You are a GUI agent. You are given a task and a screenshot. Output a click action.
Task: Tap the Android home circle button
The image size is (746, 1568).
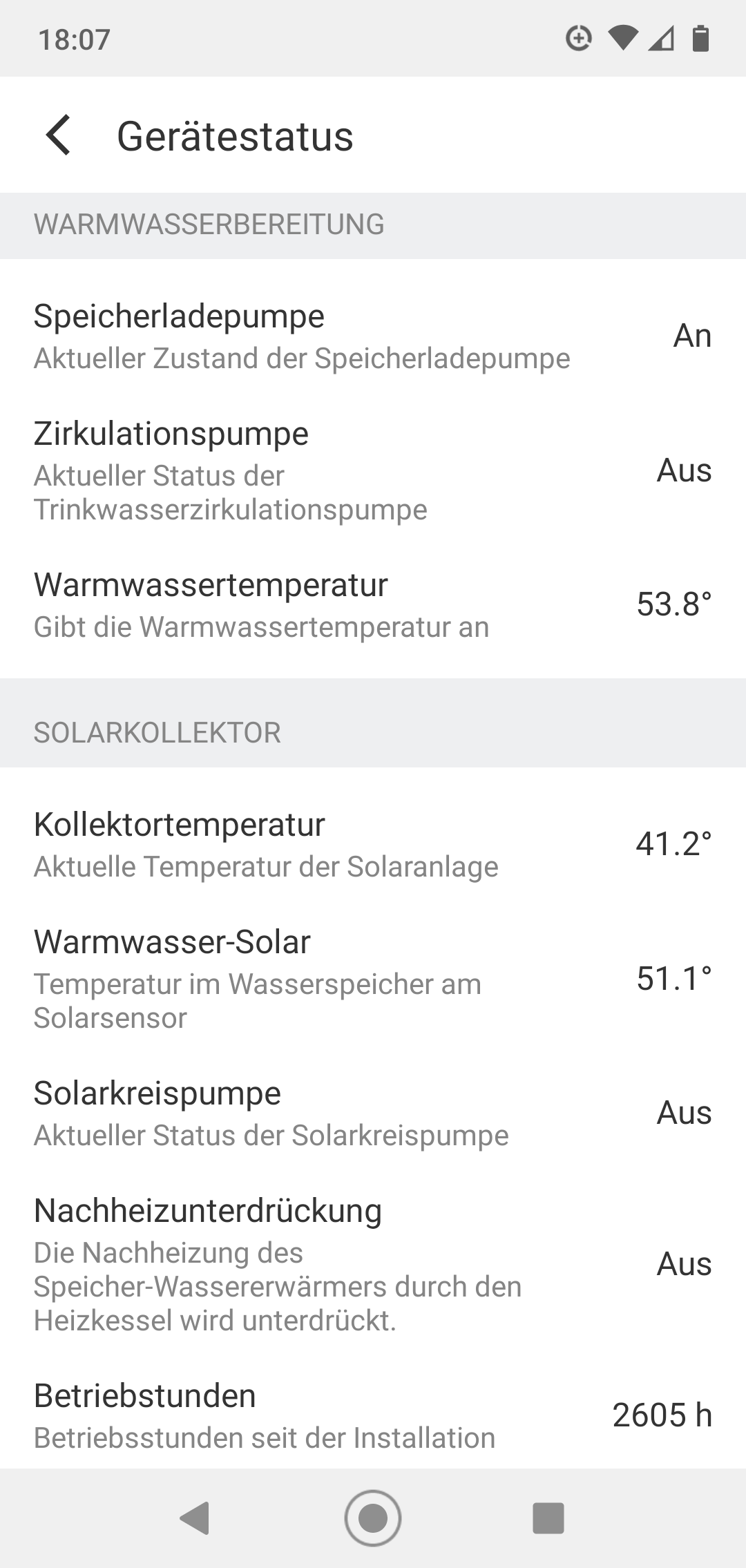373,1518
